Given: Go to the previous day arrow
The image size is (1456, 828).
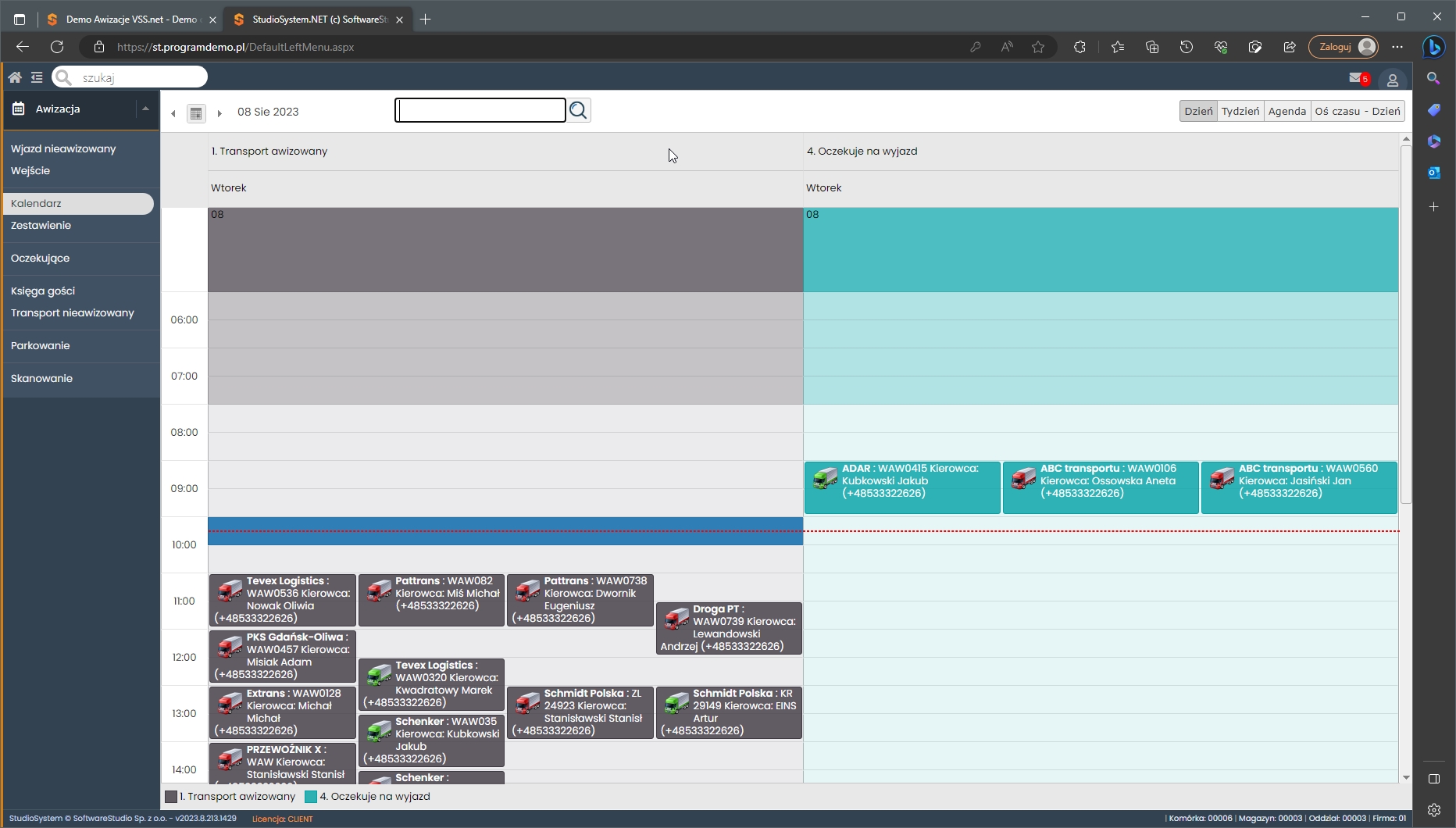Looking at the screenshot, I should pos(173,113).
